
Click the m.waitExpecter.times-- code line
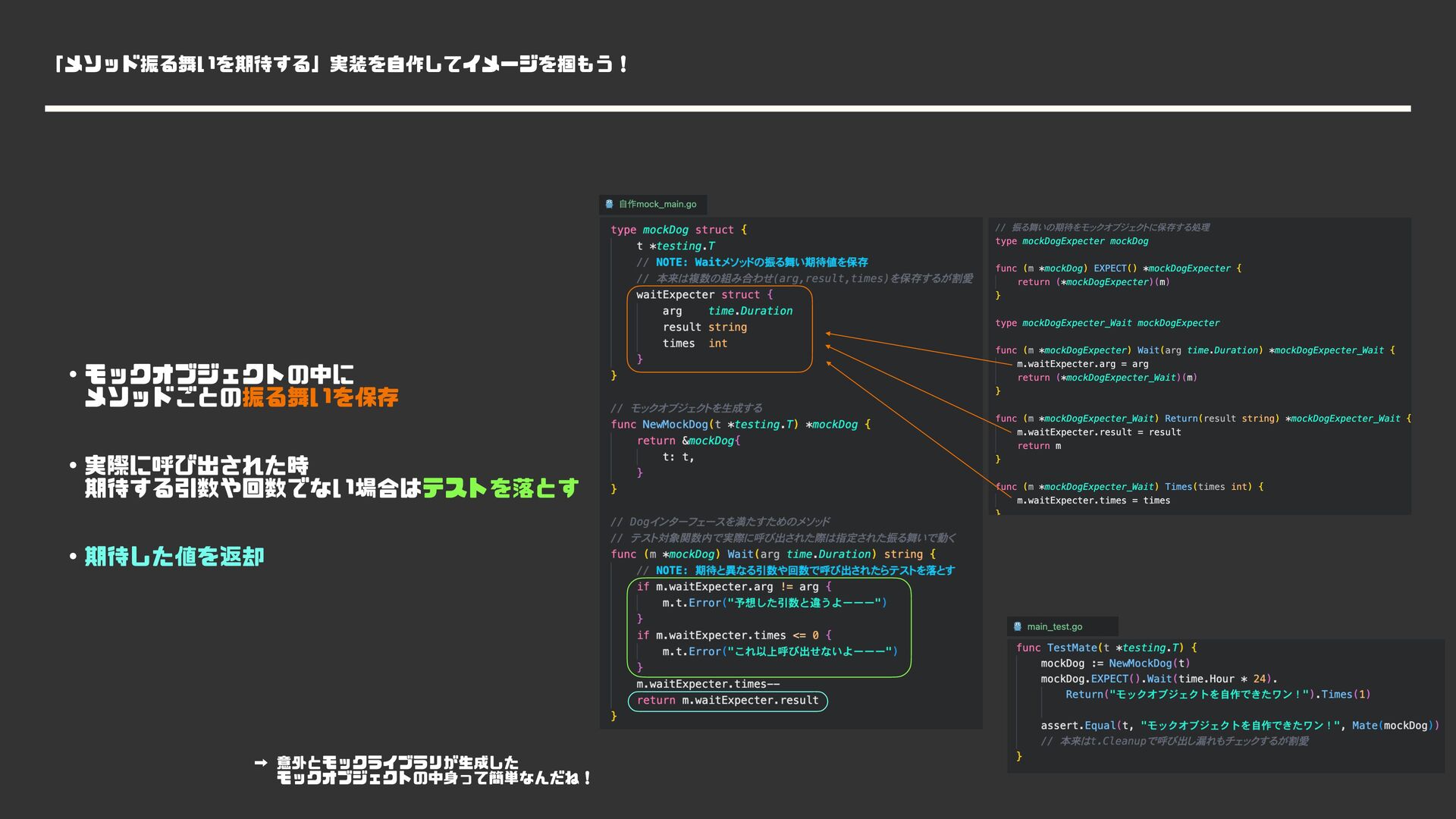pyautogui.click(x=708, y=684)
